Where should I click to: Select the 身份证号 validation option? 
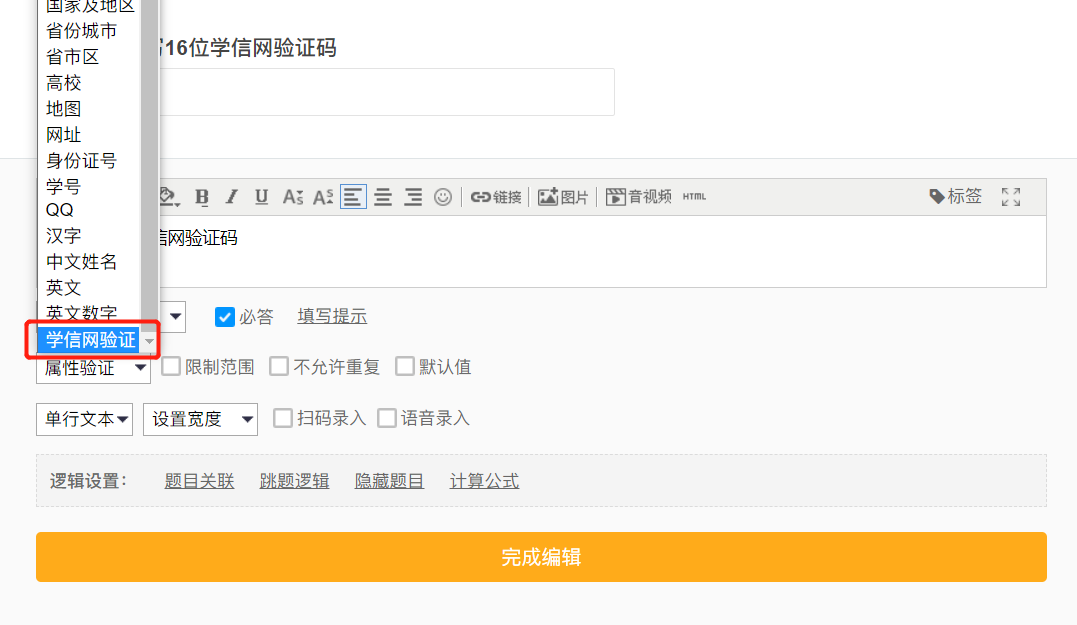82,161
